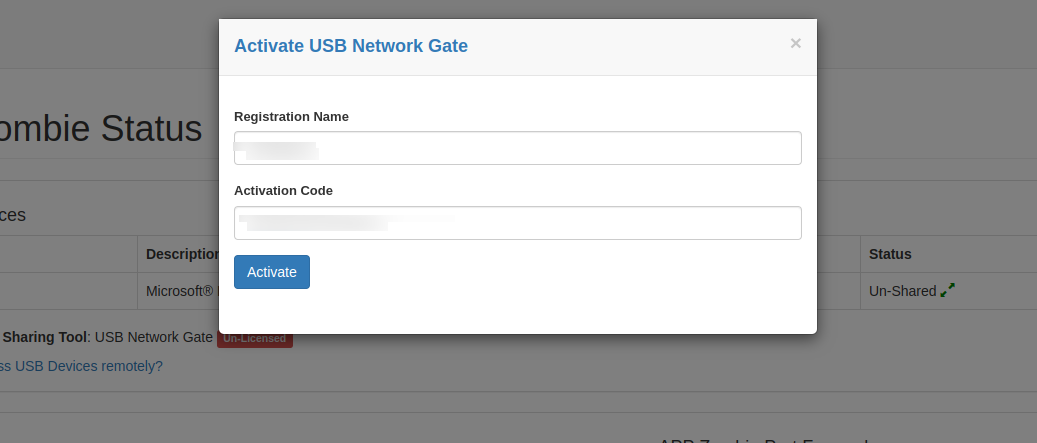Focus the Activation Code text box
Viewport: 1037px width, 443px height.
point(517,223)
